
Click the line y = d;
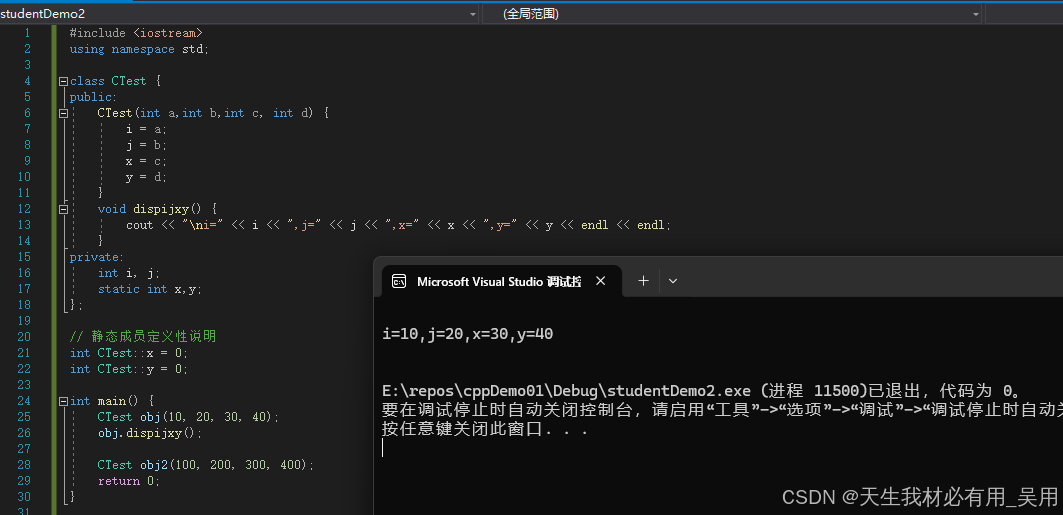[146, 177]
